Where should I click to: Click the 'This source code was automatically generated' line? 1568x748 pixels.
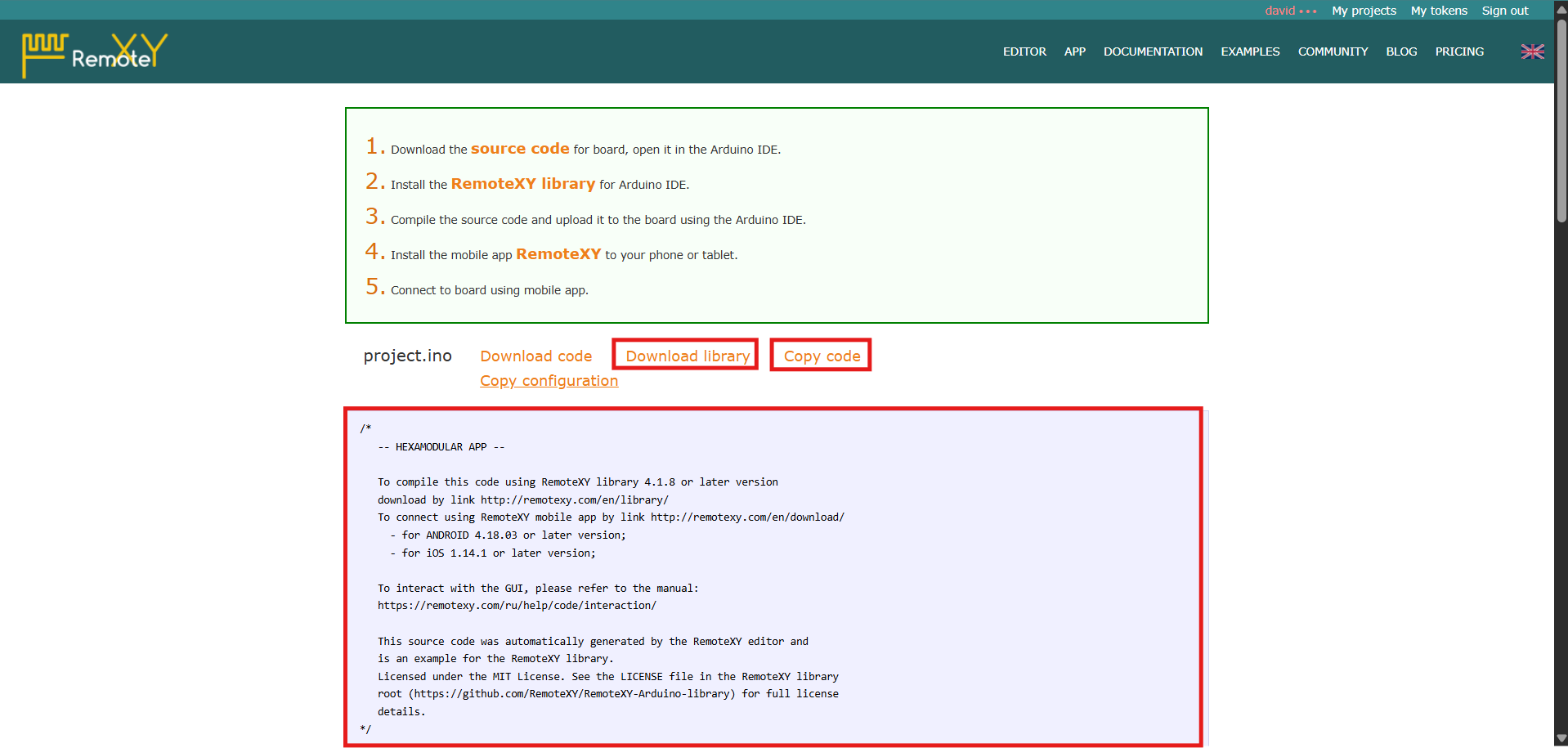coord(593,642)
